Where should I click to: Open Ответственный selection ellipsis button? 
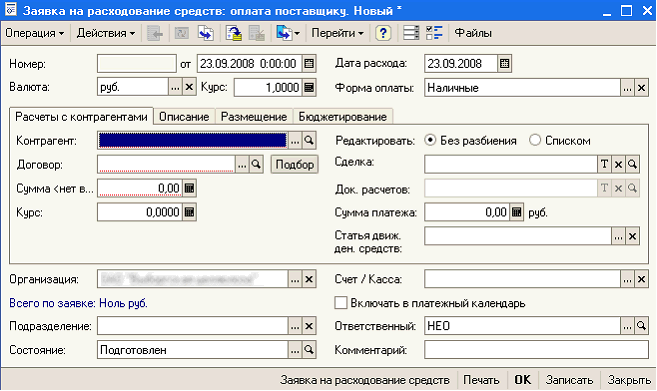point(627,326)
